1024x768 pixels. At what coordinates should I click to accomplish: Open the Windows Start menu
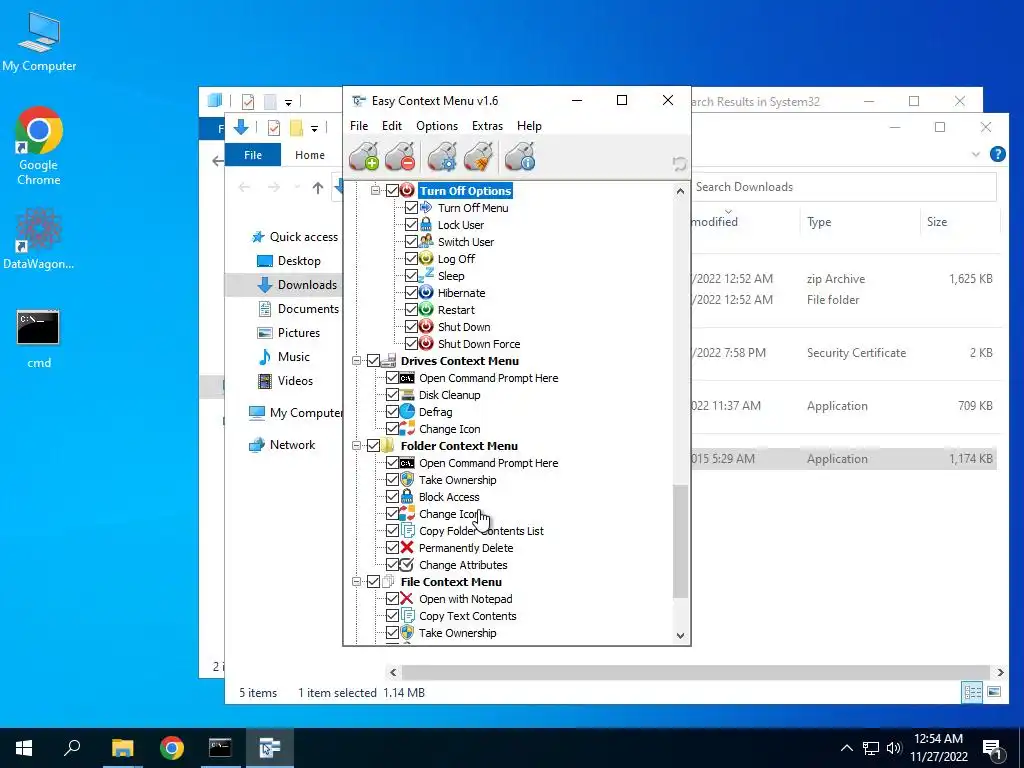coord(24,748)
